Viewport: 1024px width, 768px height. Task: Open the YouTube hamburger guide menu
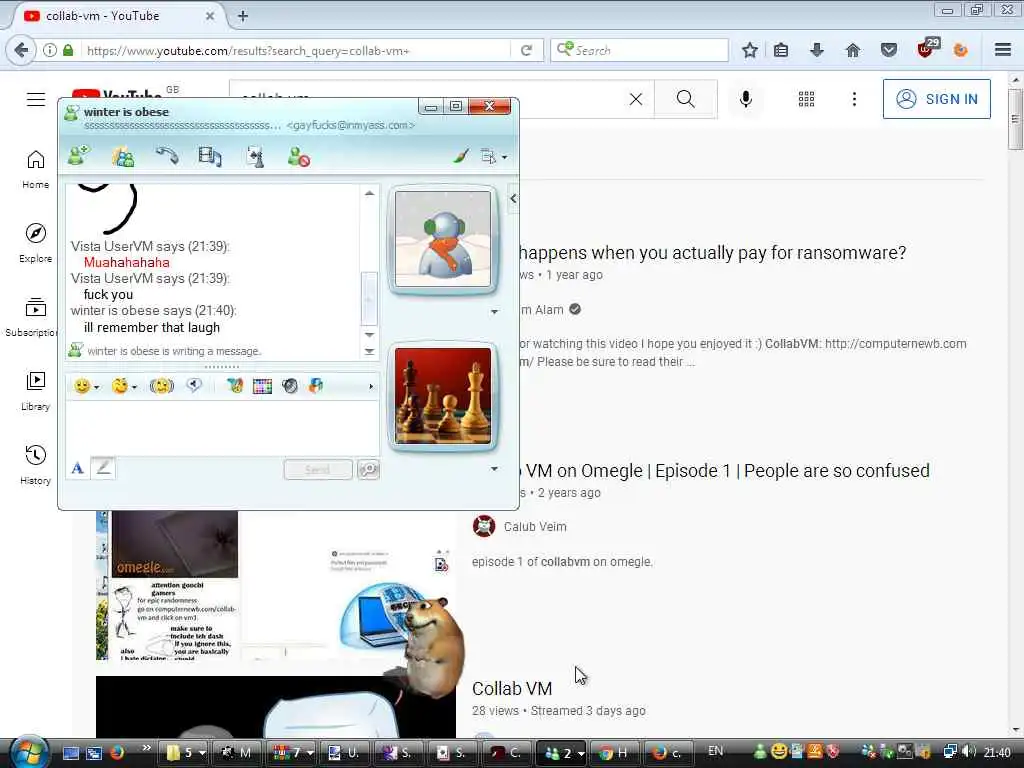coord(36,99)
